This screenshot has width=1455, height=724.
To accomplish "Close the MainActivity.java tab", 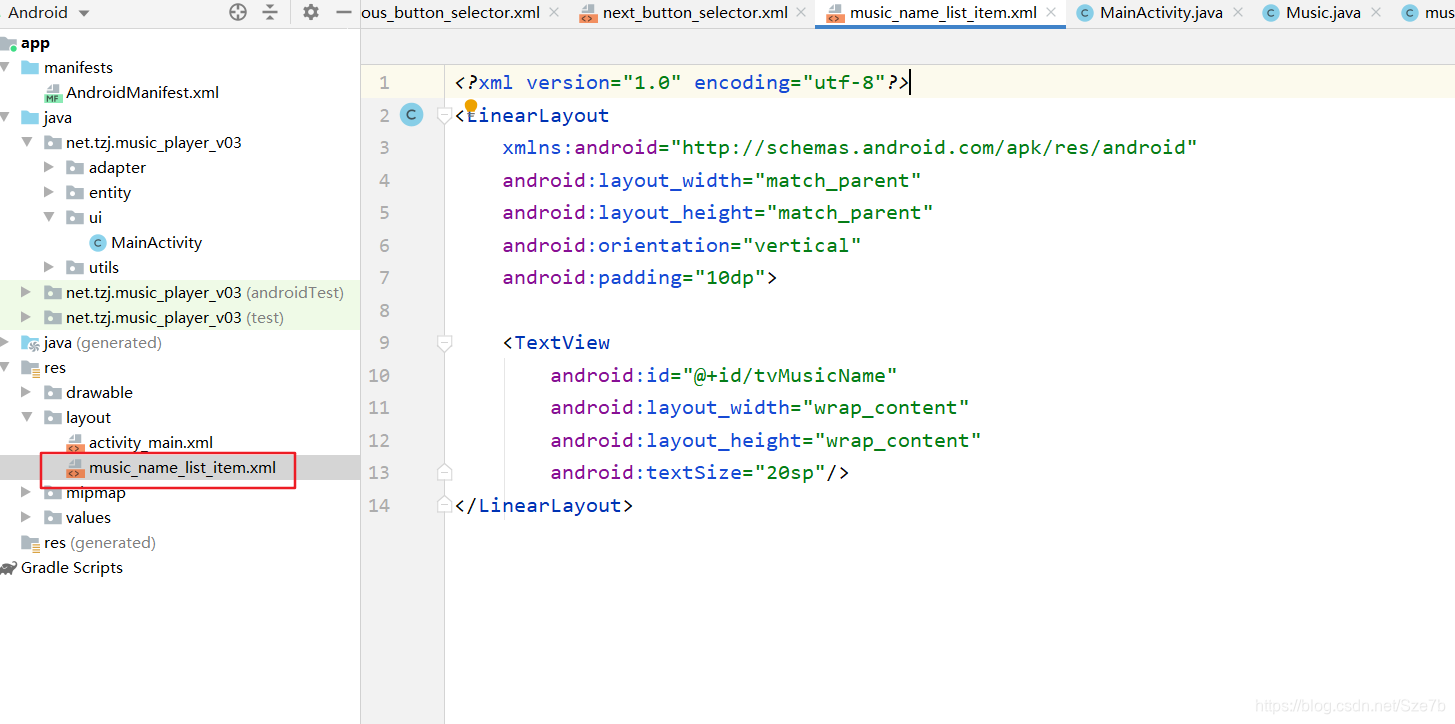I will [1239, 13].
